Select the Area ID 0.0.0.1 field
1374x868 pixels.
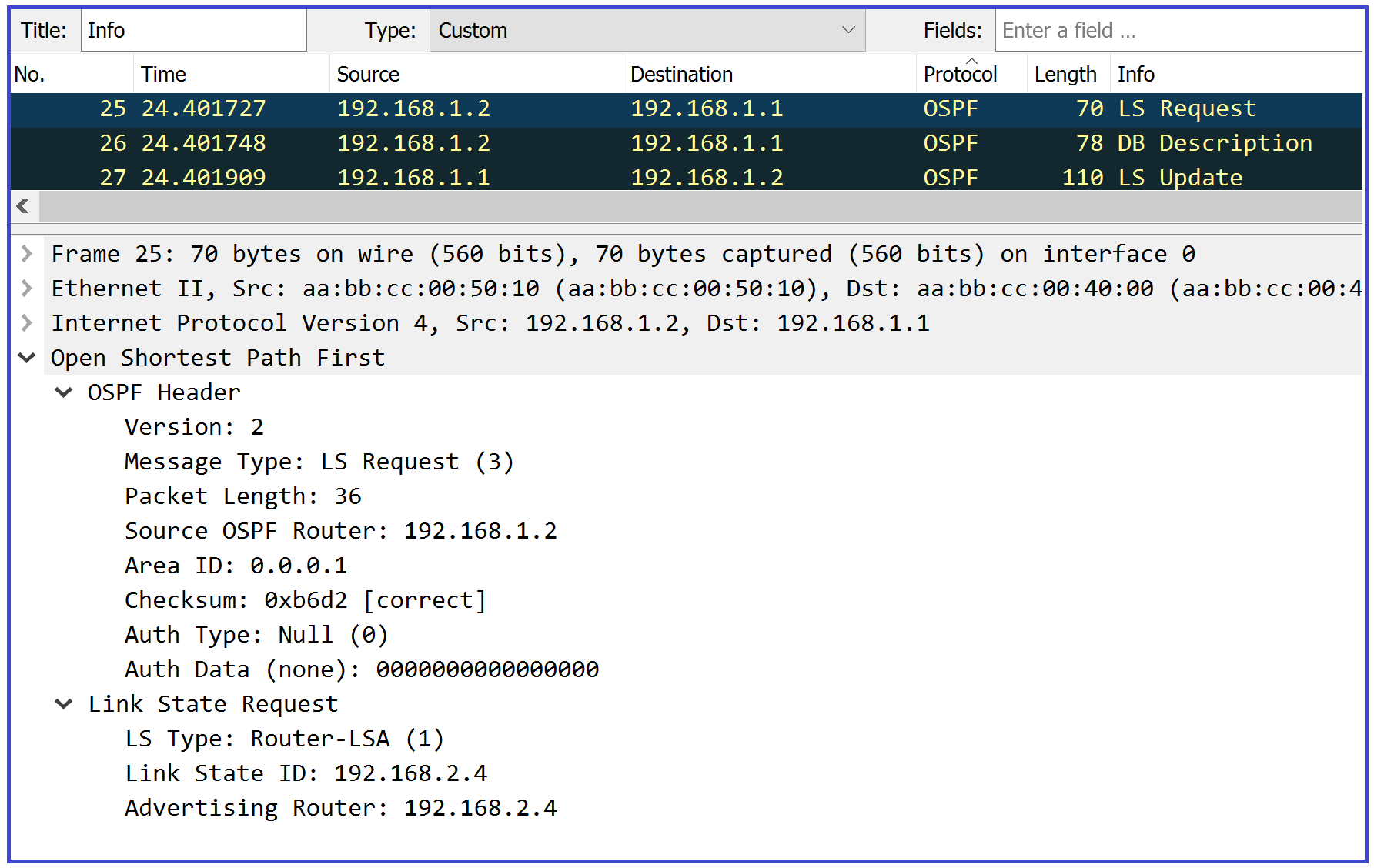click(x=235, y=565)
